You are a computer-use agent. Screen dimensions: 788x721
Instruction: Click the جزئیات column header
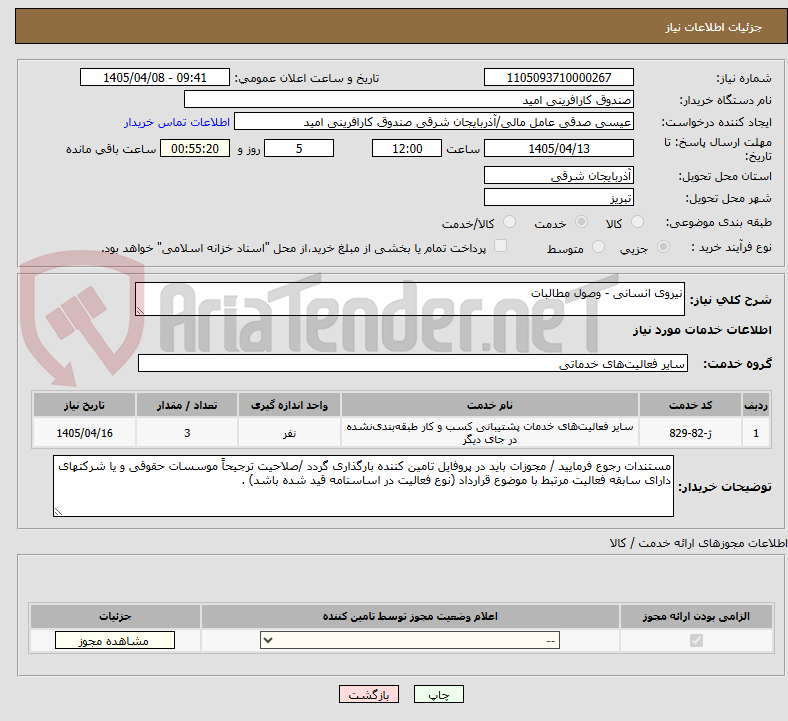pyautogui.click(x=115, y=616)
